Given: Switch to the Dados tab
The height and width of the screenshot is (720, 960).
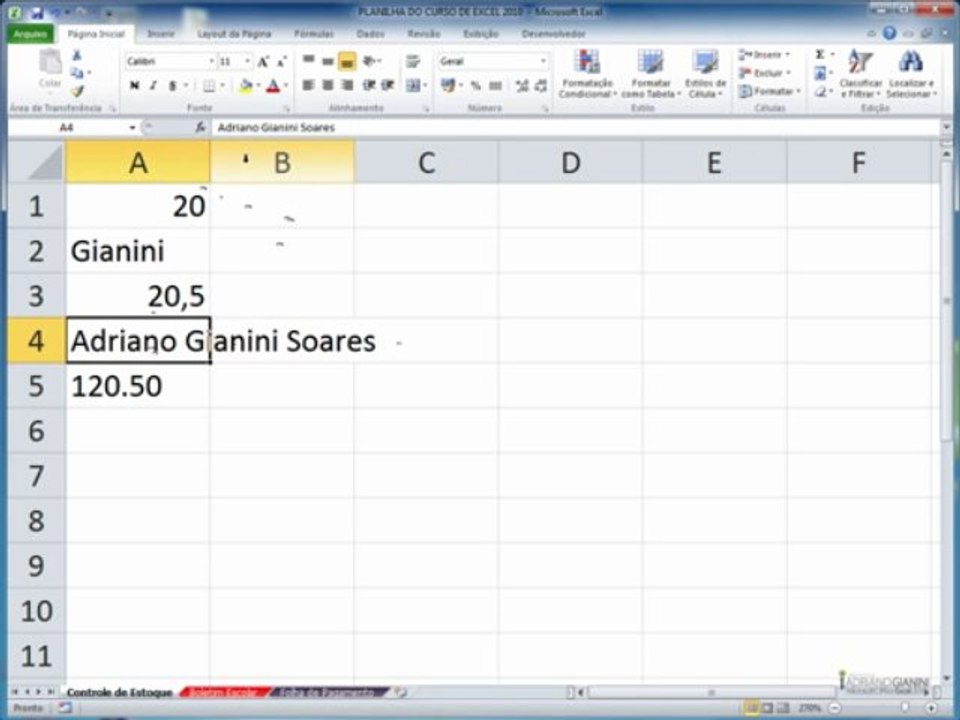Looking at the screenshot, I should tap(370, 34).
